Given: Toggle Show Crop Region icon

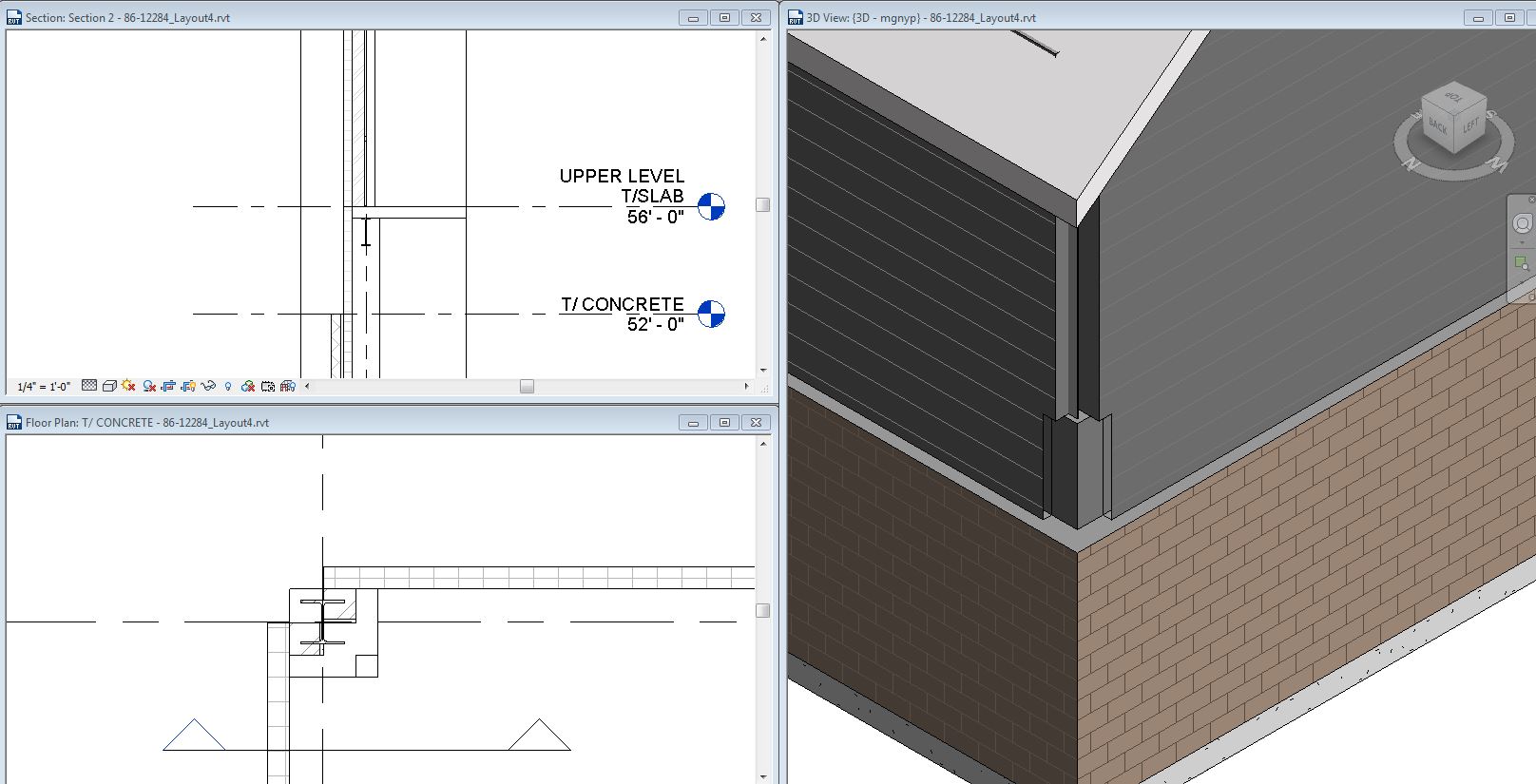Looking at the screenshot, I should (x=188, y=386).
